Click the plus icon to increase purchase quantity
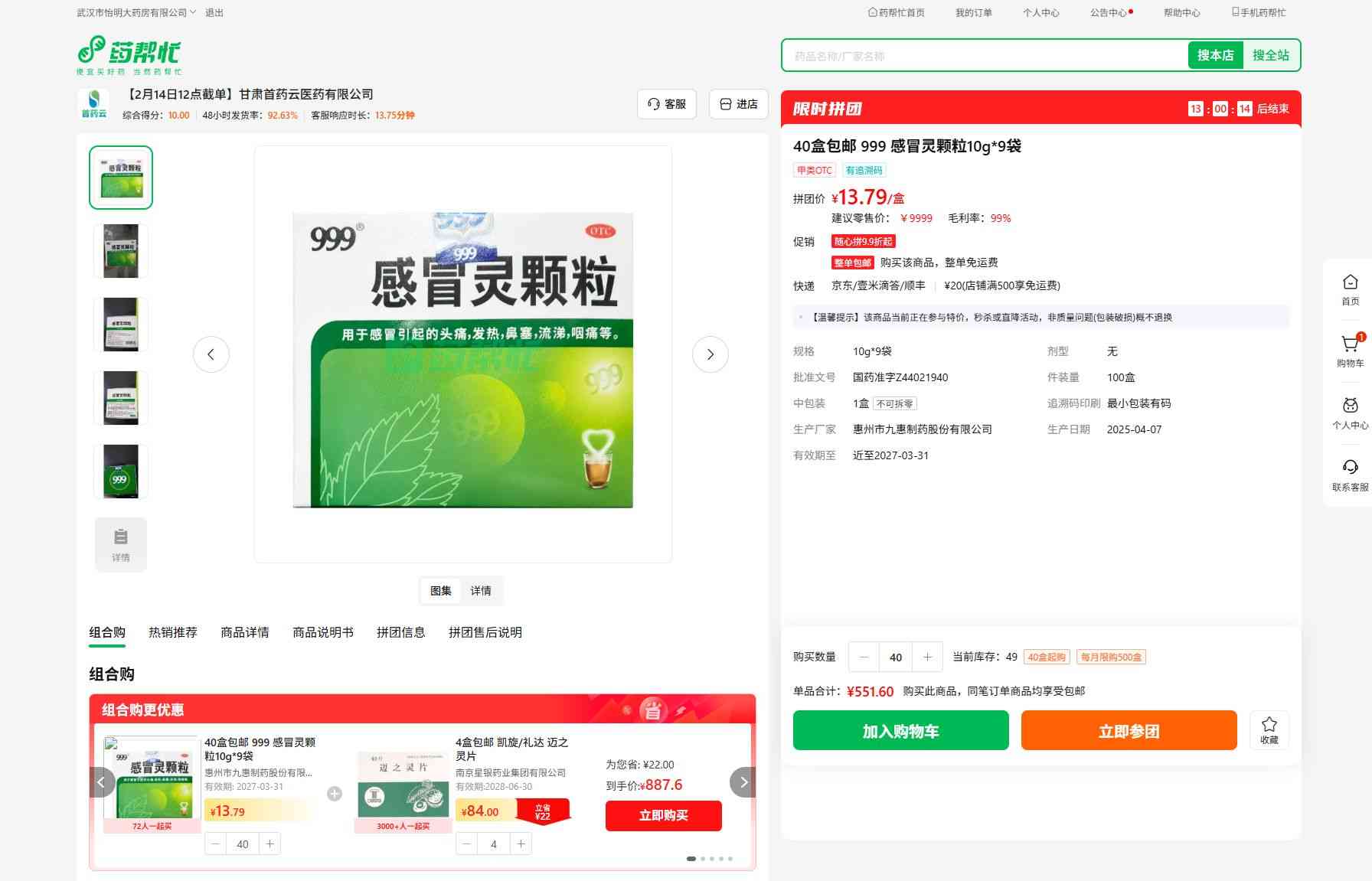 pyautogui.click(x=927, y=657)
